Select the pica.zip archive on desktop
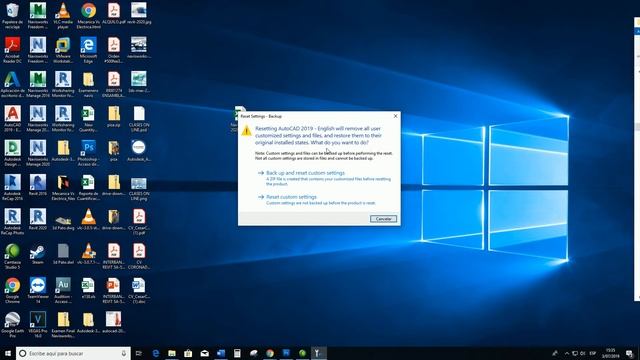The image size is (640, 360). (x=114, y=116)
